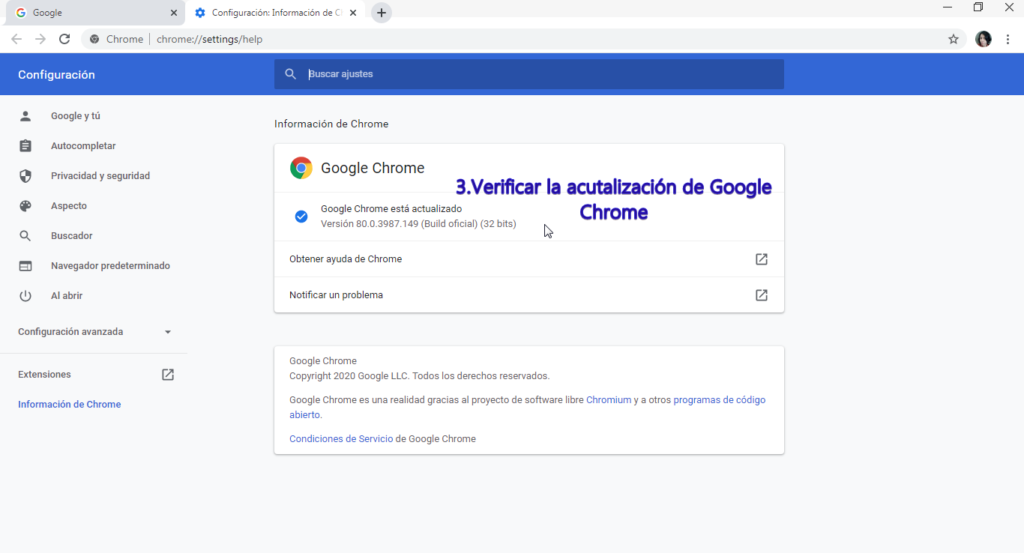
Task: Close the Configuración settings tab
Action: 353,13
